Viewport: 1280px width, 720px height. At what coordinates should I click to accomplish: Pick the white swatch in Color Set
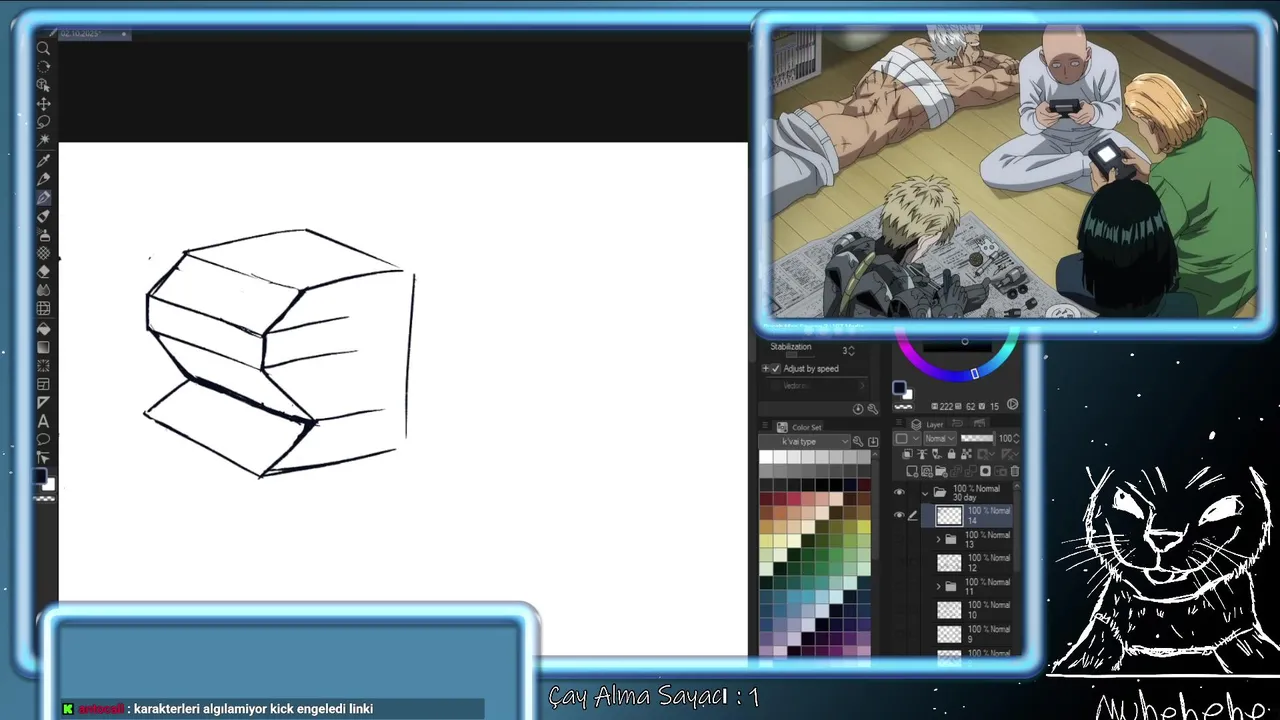tap(766, 457)
